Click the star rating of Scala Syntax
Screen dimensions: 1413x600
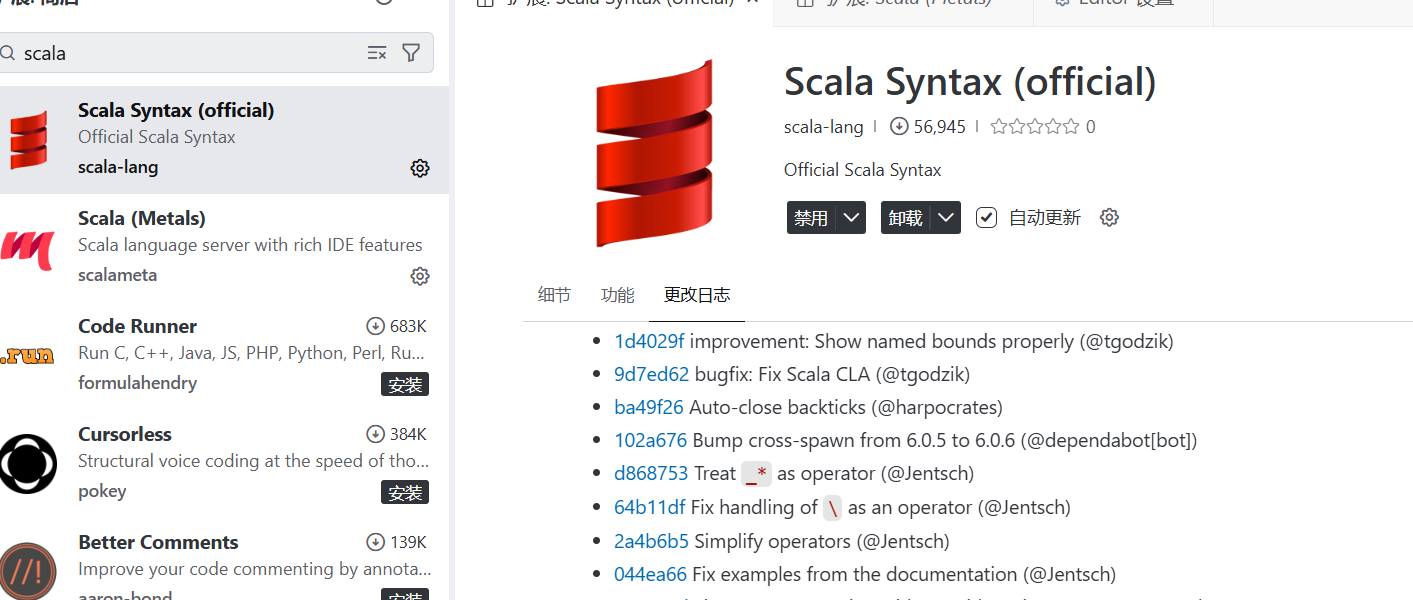point(1034,127)
